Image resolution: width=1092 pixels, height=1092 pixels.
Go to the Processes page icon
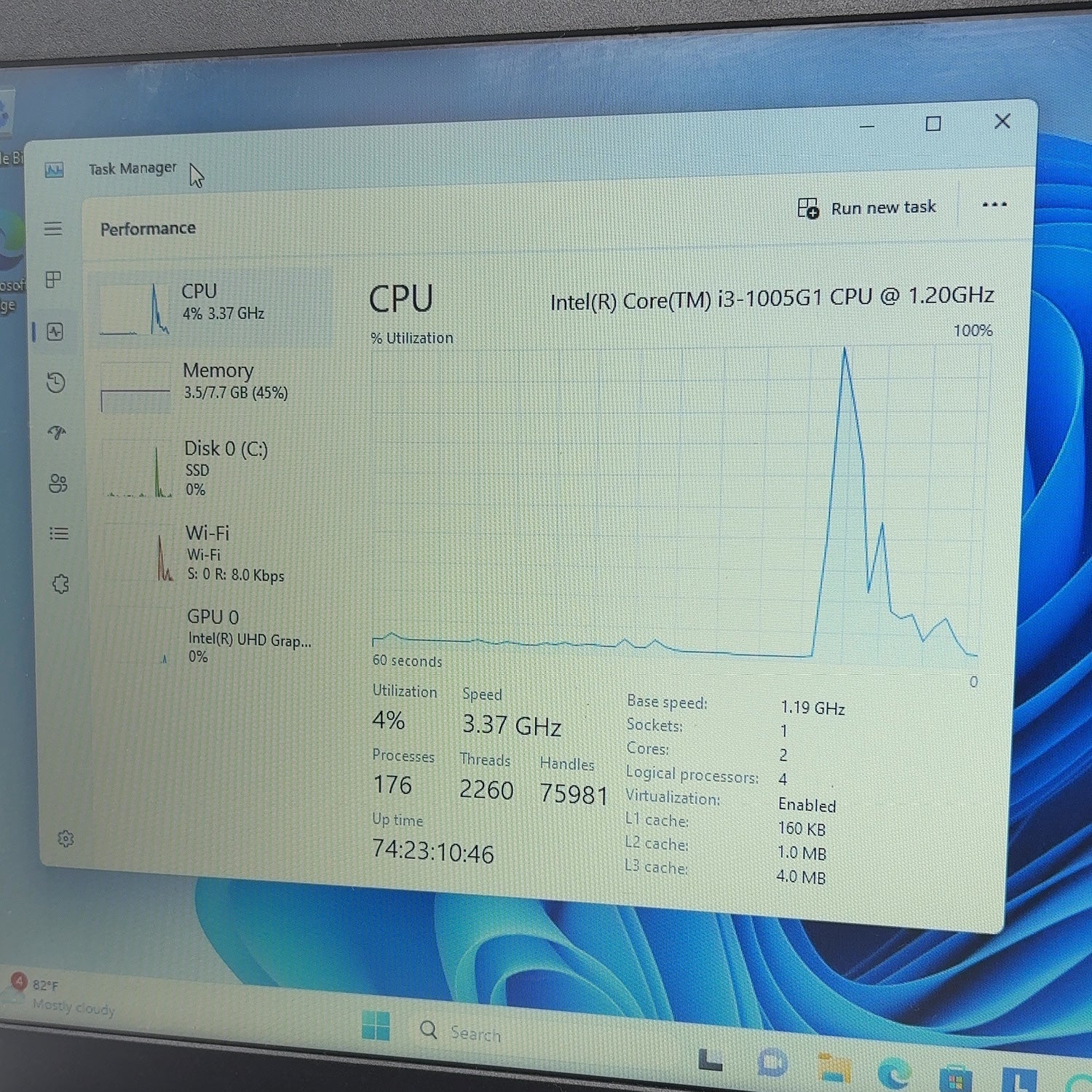pos(54,280)
